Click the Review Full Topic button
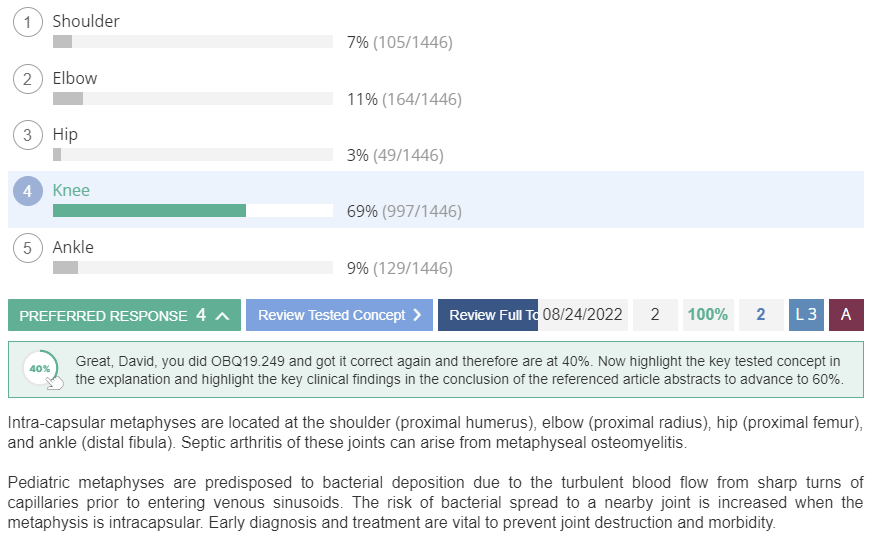 click(488, 315)
